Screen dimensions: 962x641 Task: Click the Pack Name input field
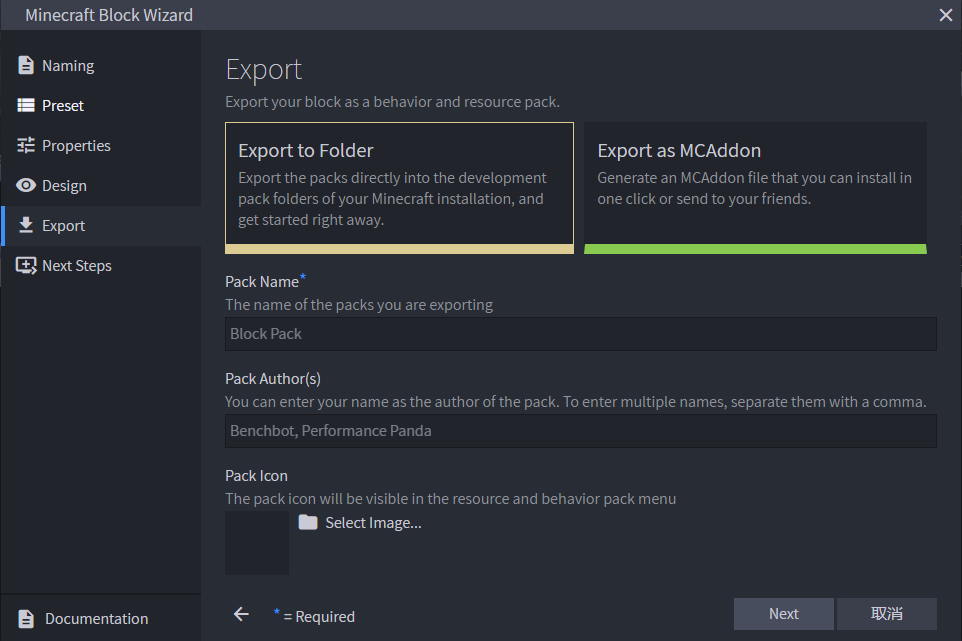[x=580, y=334]
